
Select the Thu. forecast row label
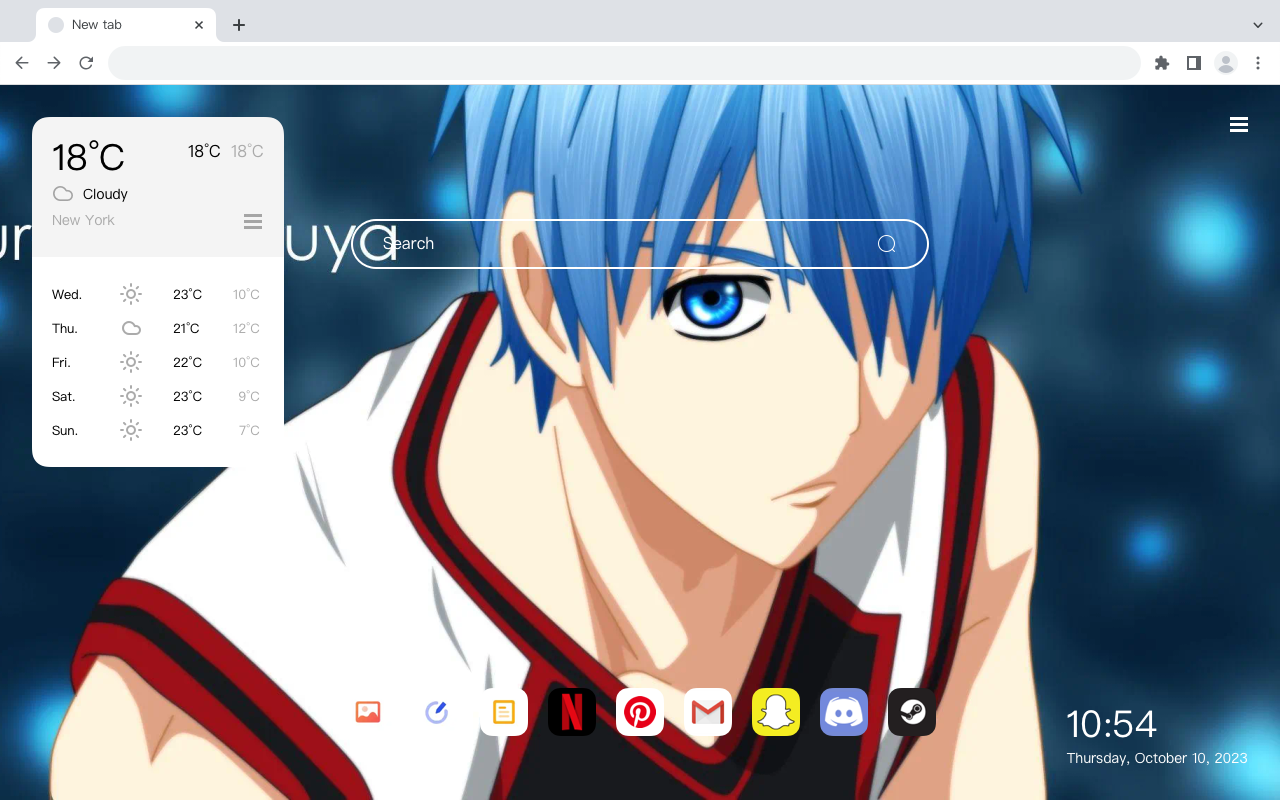65,329
